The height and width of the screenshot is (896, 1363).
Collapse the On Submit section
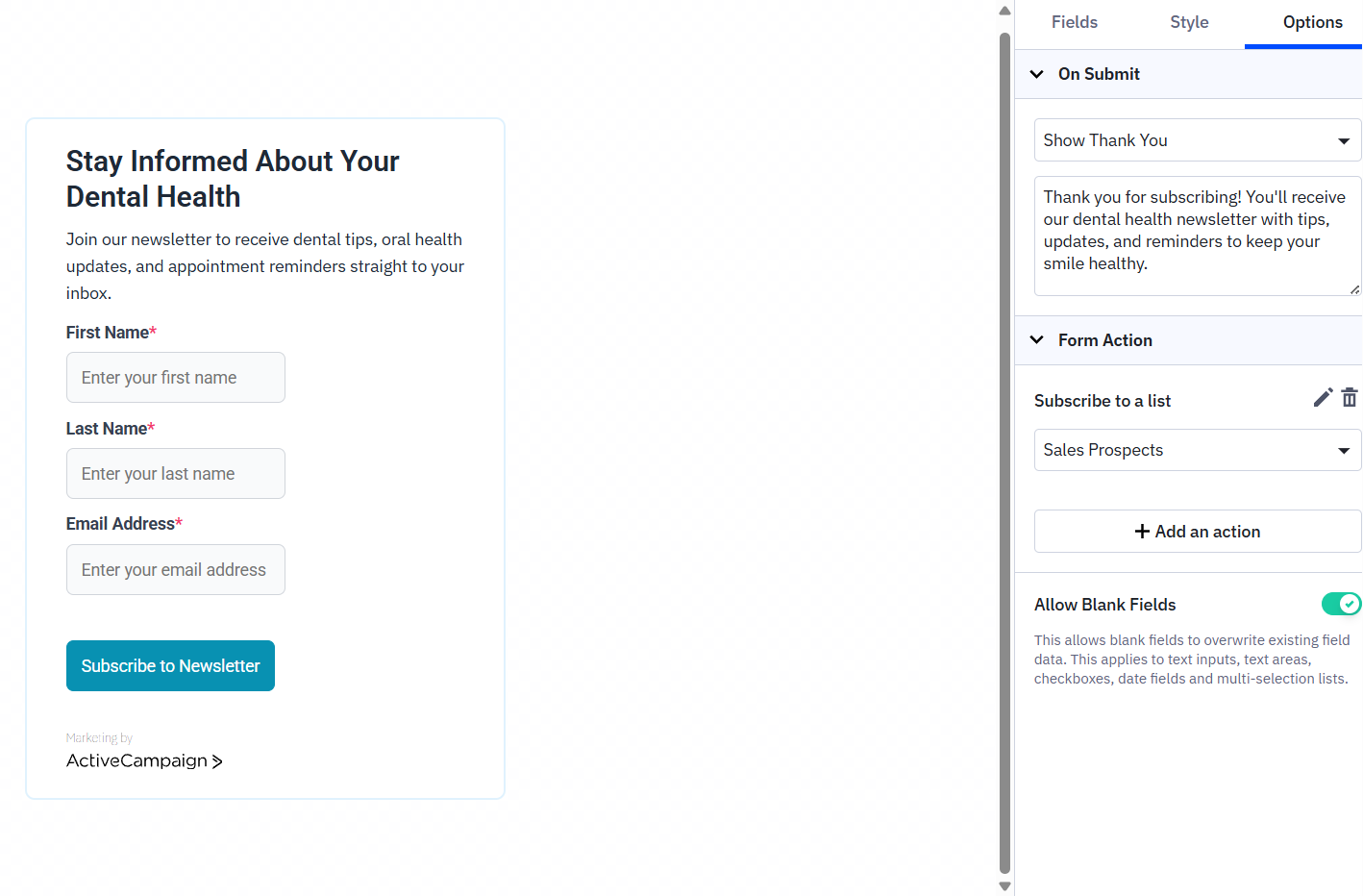pos(1036,74)
